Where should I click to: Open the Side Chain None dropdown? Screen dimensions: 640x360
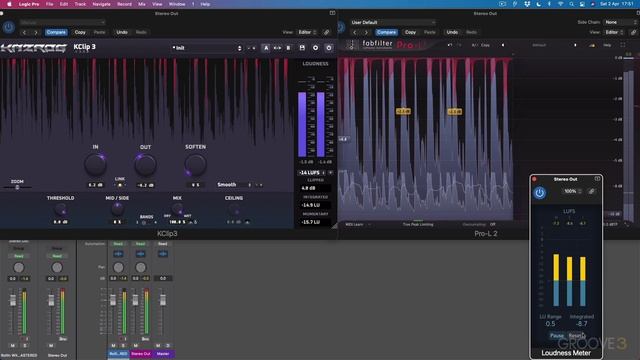click(x=620, y=22)
